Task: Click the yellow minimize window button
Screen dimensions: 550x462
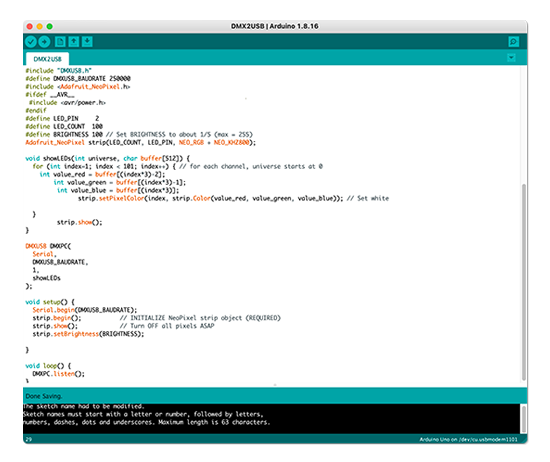Action: point(40,26)
